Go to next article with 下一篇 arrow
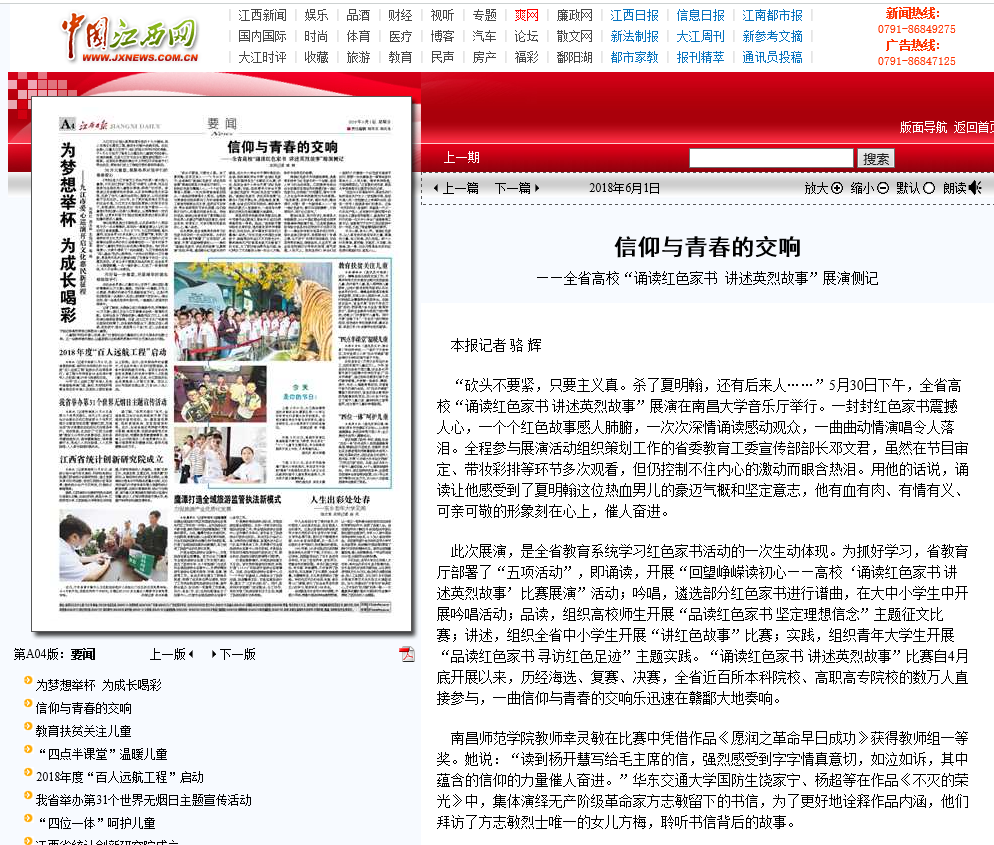This screenshot has height=845, width=994. click(x=517, y=188)
